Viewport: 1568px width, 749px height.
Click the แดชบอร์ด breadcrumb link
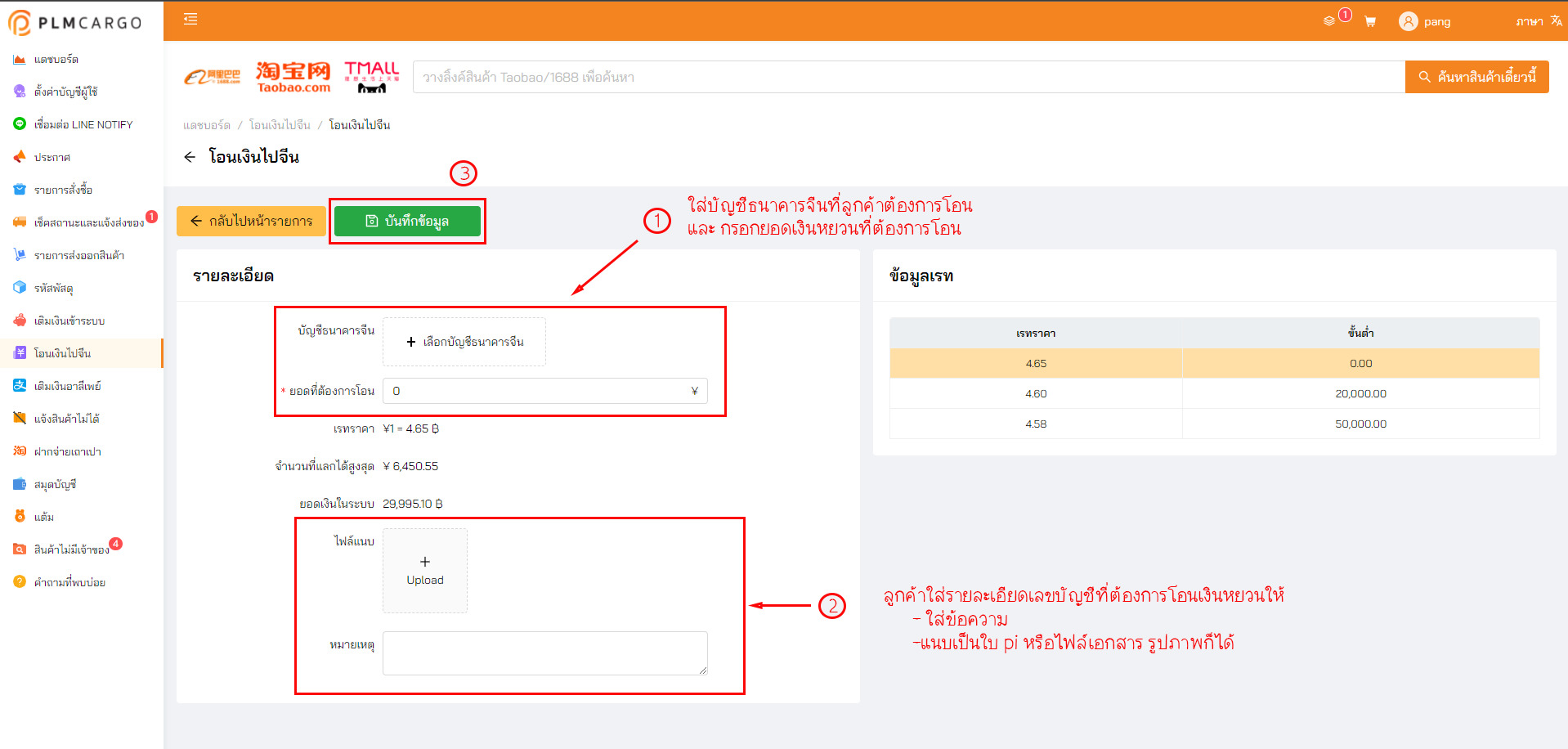[207, 125]
